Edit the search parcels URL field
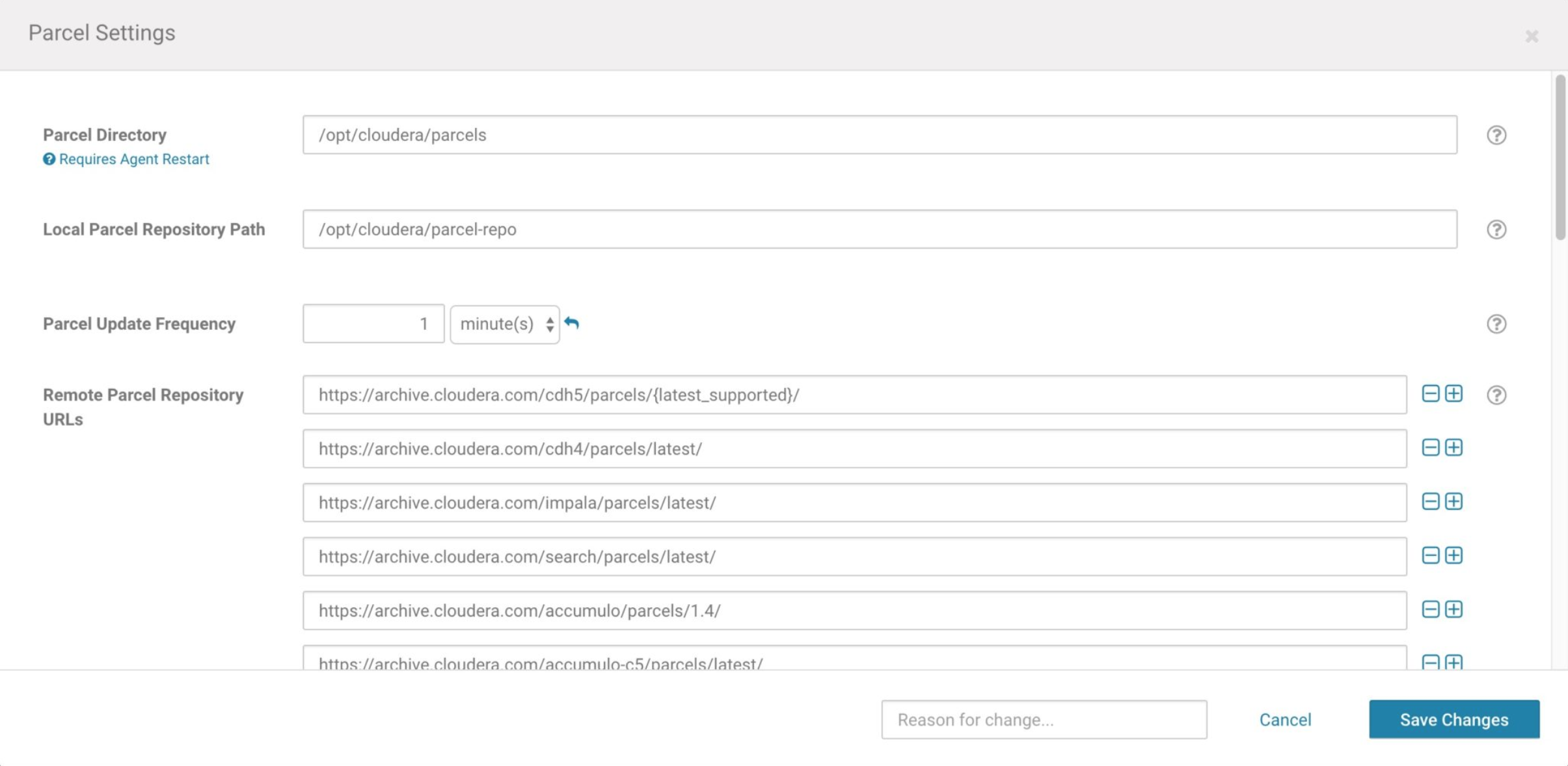Viewport: 1568px width, 766px height. [x=854, y=557]
